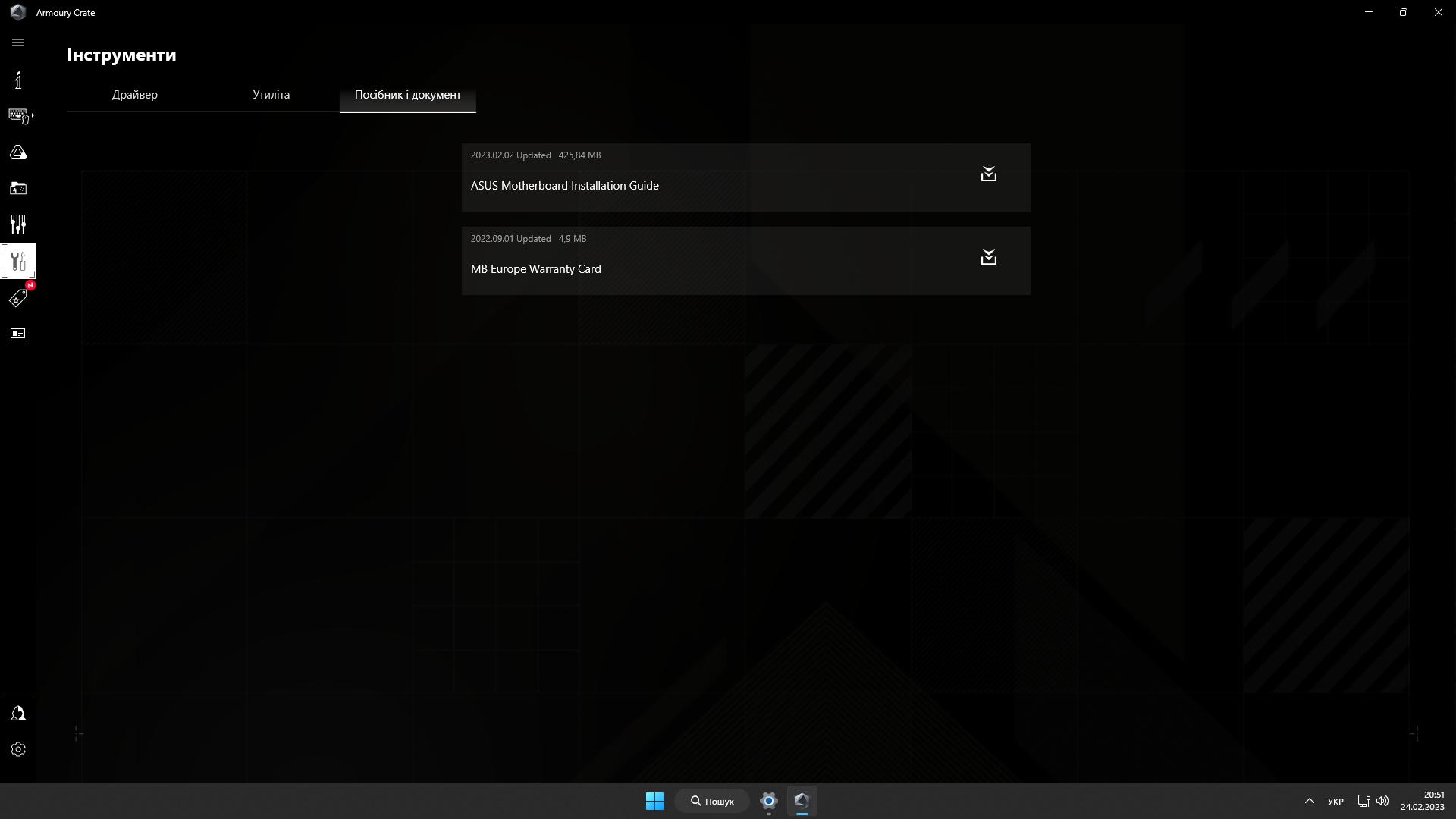This screenshot has height=819, width=1456.
Task: Open the Game Library folder icon
Action: 18,188
